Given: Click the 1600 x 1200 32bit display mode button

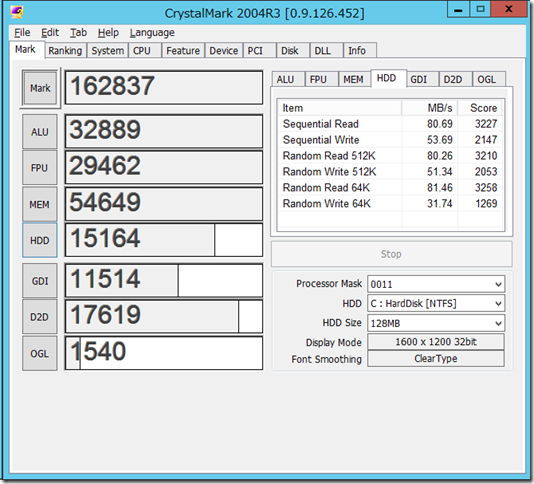Looking at the screenshot, I should coord(436,342).
